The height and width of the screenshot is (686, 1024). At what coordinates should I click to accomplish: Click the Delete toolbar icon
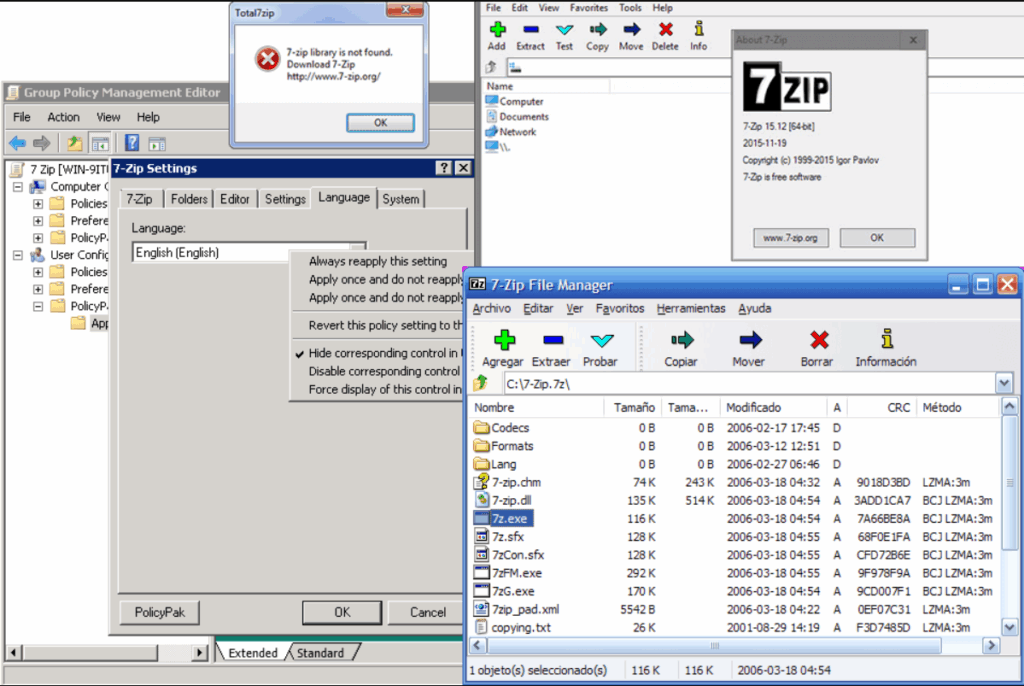665,29
